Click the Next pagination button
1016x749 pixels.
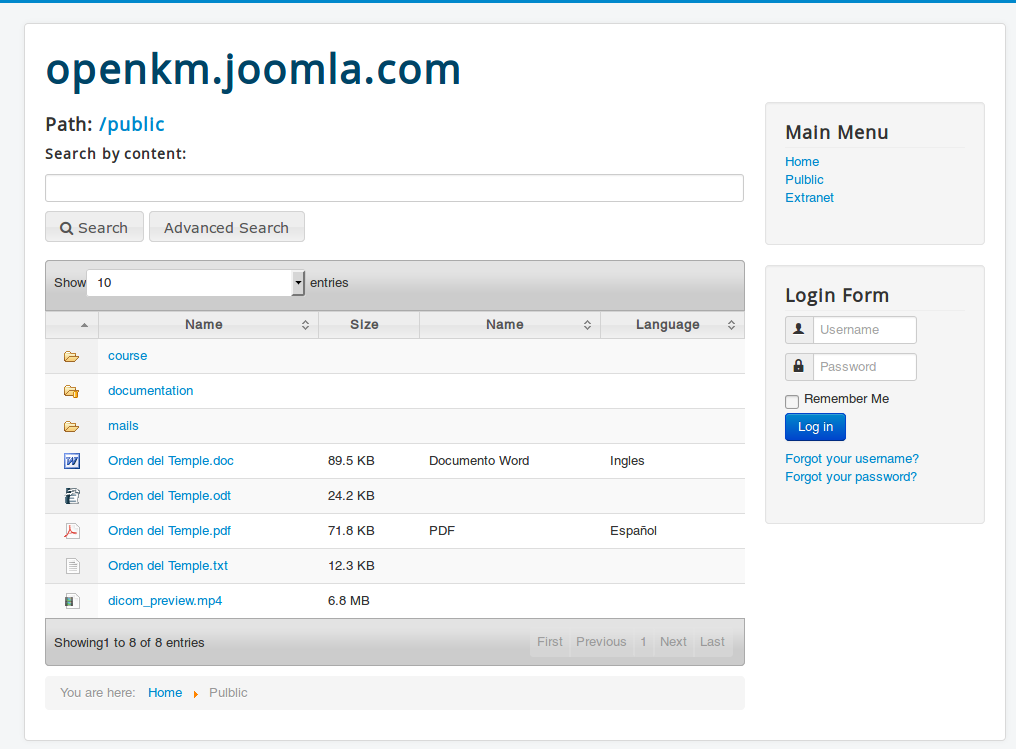[673, 642]
